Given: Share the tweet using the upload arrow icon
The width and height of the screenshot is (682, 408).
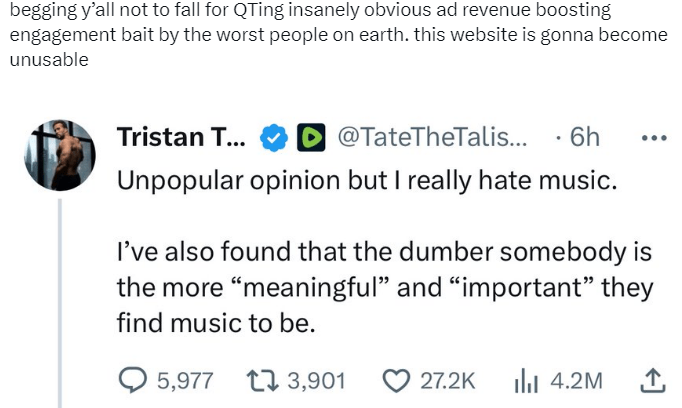Looking at the screenshot, I should click(x=651, y=380).
